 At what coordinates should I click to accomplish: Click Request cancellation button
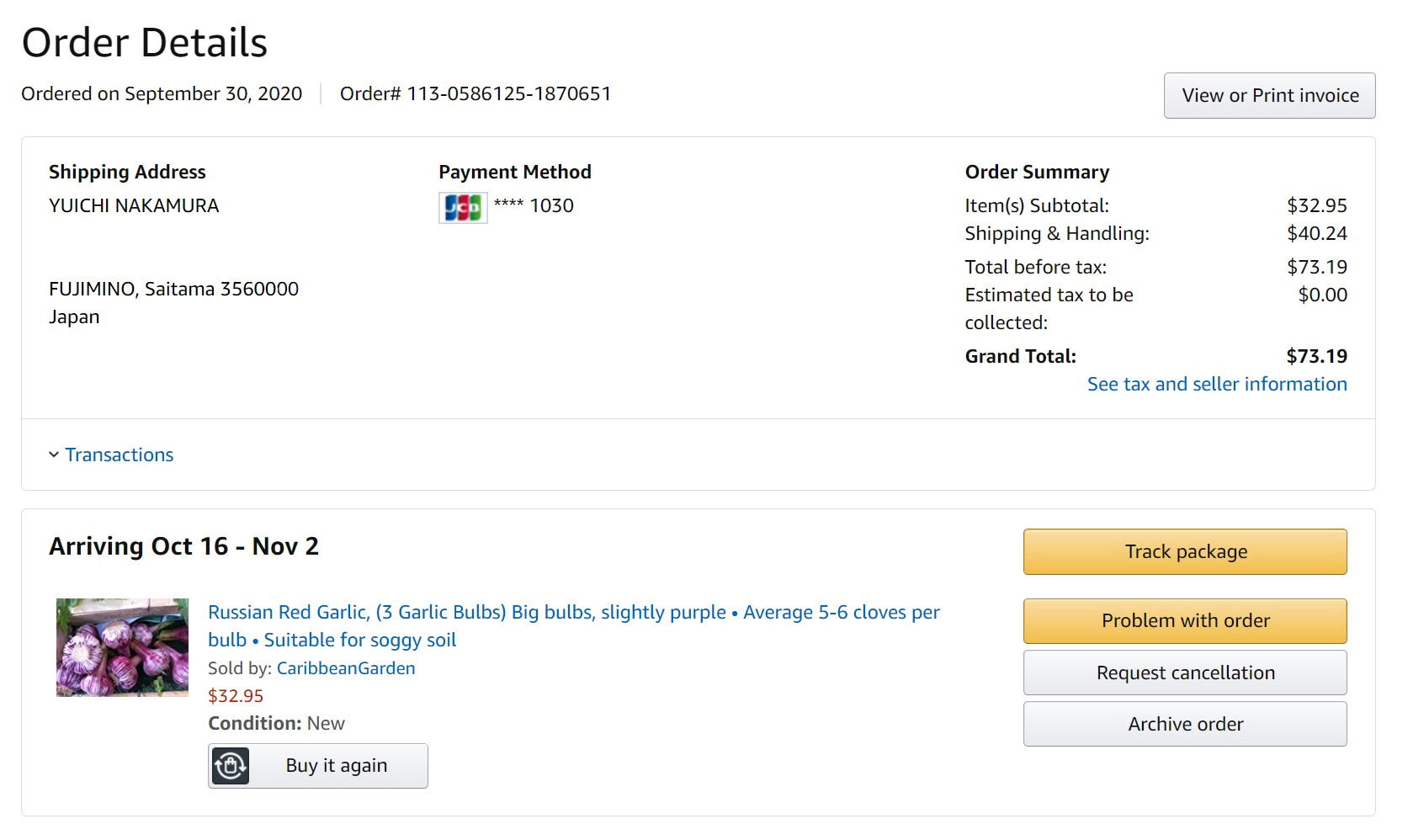point(1185,673)
